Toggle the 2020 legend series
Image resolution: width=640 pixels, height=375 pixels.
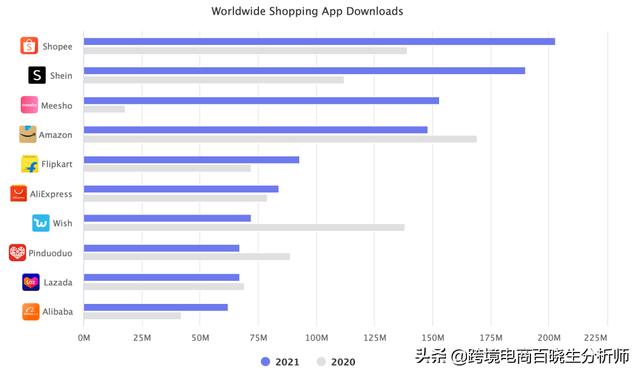[336, 362]
